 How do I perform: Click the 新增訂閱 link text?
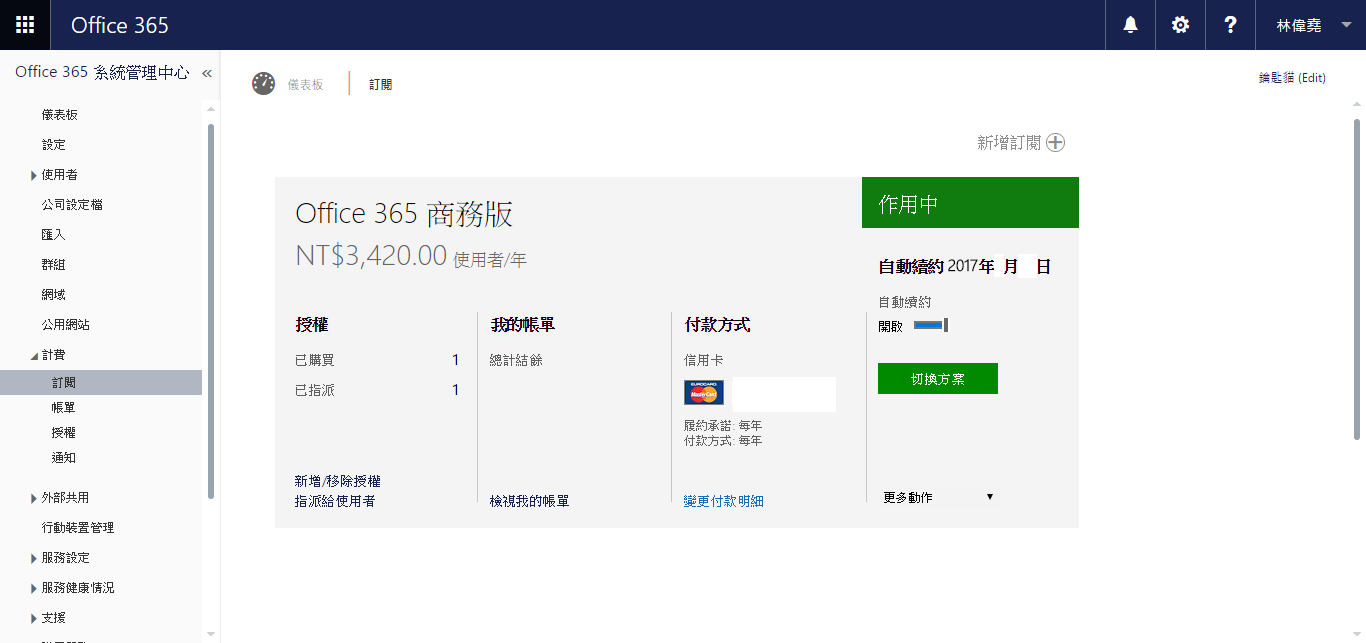click(1009, 143)
